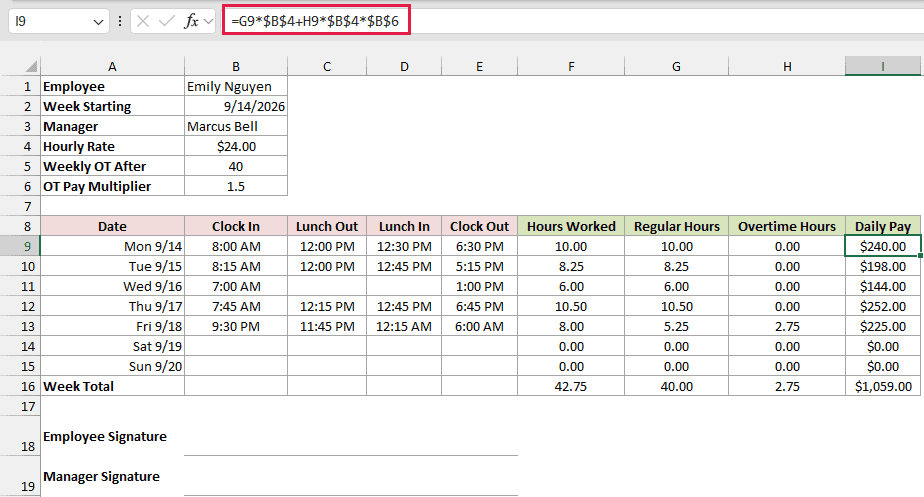Screen dimensions: 924x497
Task: Click the week total hours 42.75
Action: click(x=571, y=386)
